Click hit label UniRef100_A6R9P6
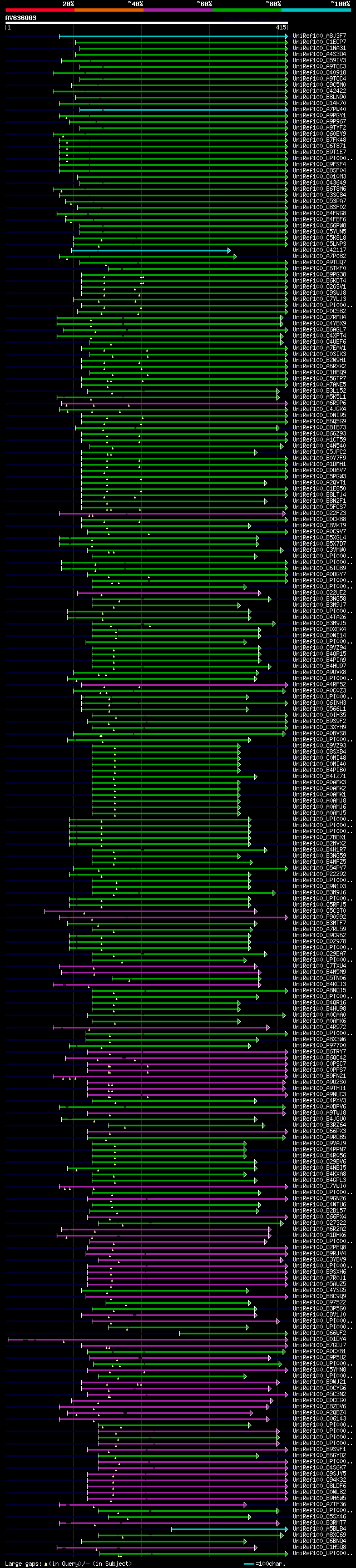The height and width of the screenshot is (1568, 356). [x=319, y=403]
